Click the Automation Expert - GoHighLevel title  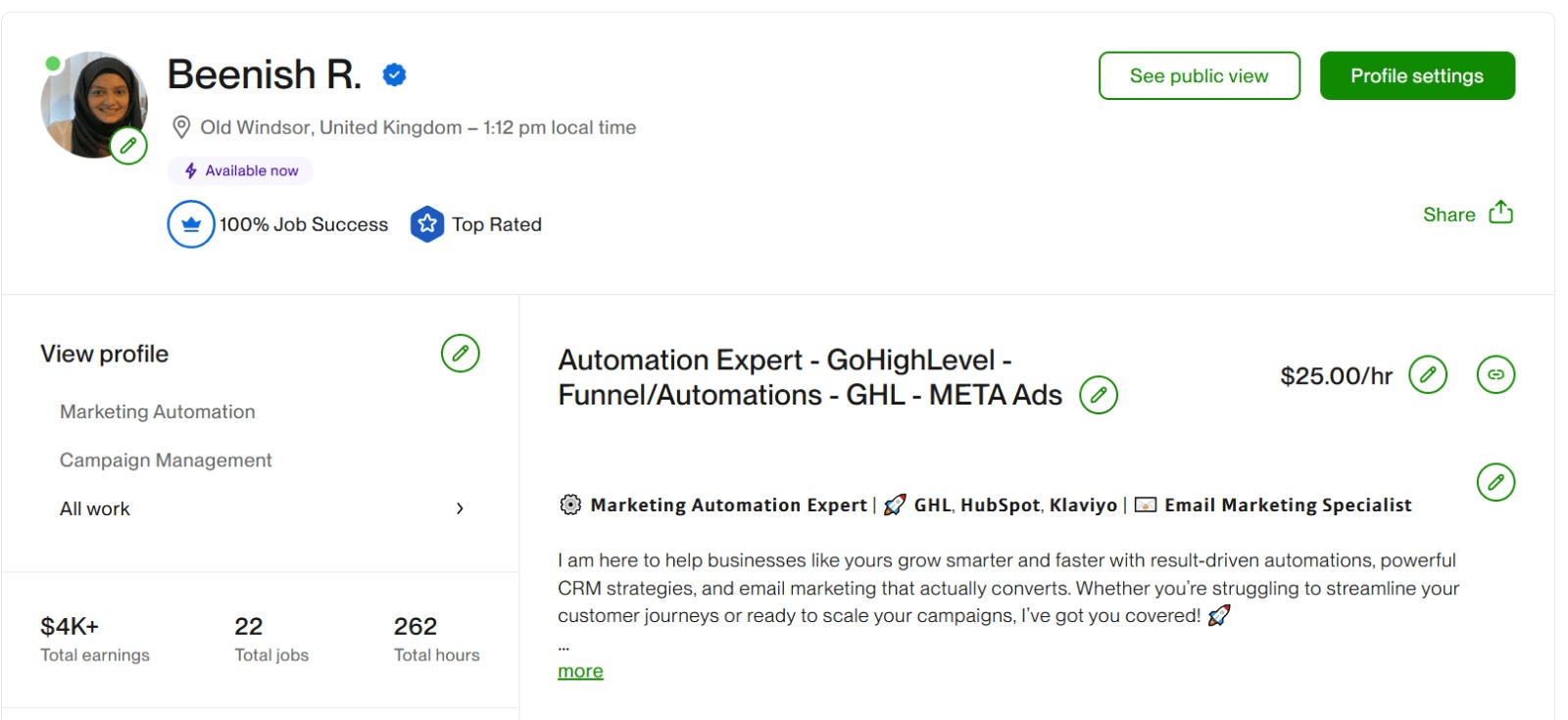pyautogui.click(x=810, y=377)
